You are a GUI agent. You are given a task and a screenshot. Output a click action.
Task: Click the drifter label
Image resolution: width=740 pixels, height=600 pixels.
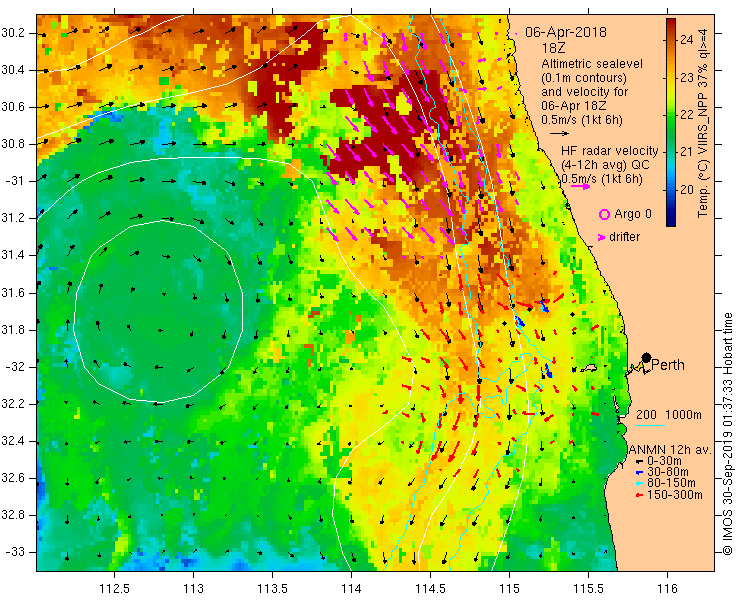(625, 237)
